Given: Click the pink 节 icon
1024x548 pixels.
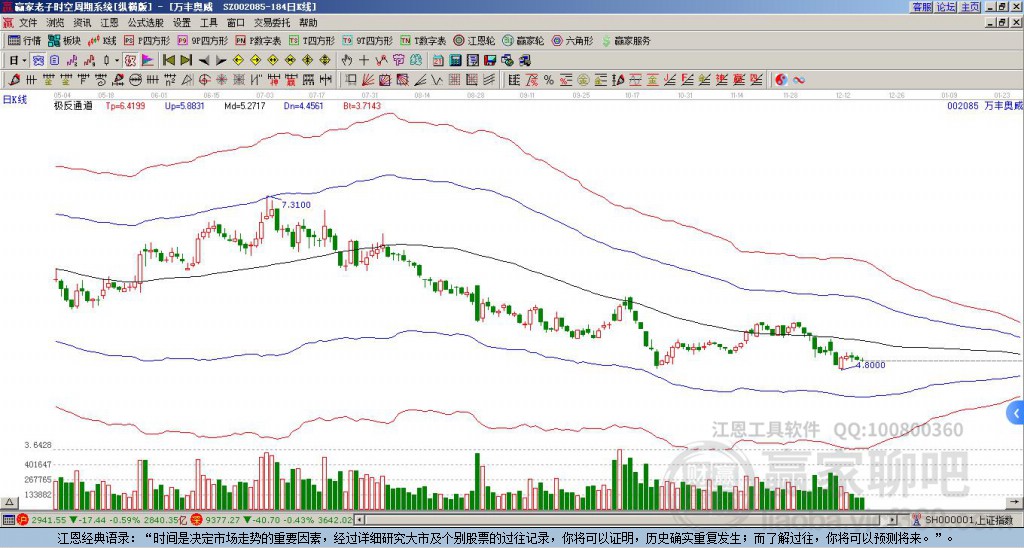Looking at the screenshot, I should coord(398,61).
